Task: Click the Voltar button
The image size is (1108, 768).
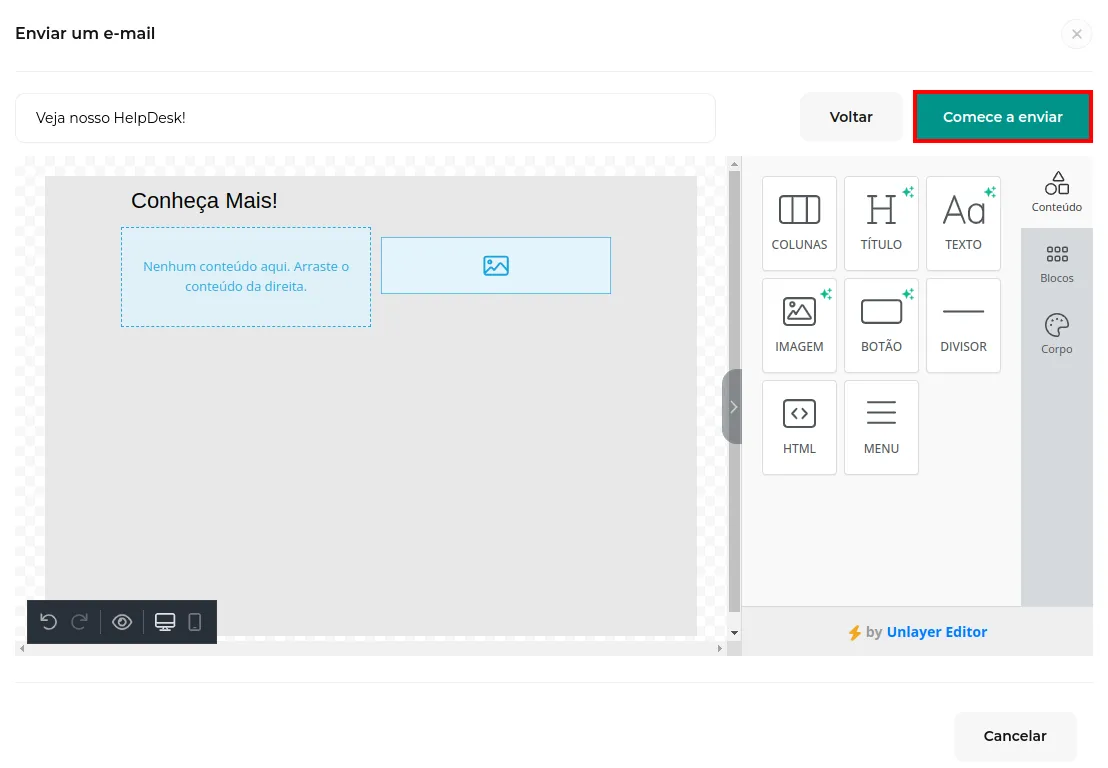Action: point(851,117)
